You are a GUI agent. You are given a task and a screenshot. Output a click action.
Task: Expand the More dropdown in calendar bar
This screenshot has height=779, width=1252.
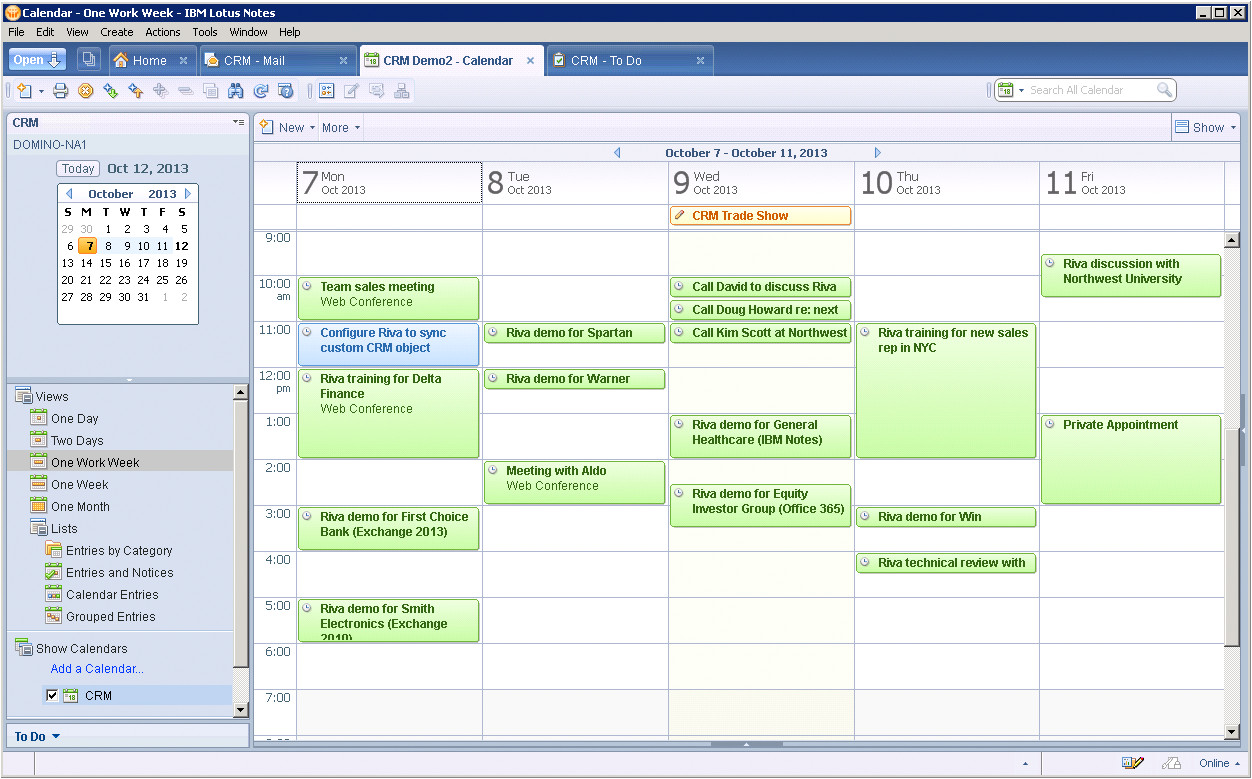click(357, 128)
